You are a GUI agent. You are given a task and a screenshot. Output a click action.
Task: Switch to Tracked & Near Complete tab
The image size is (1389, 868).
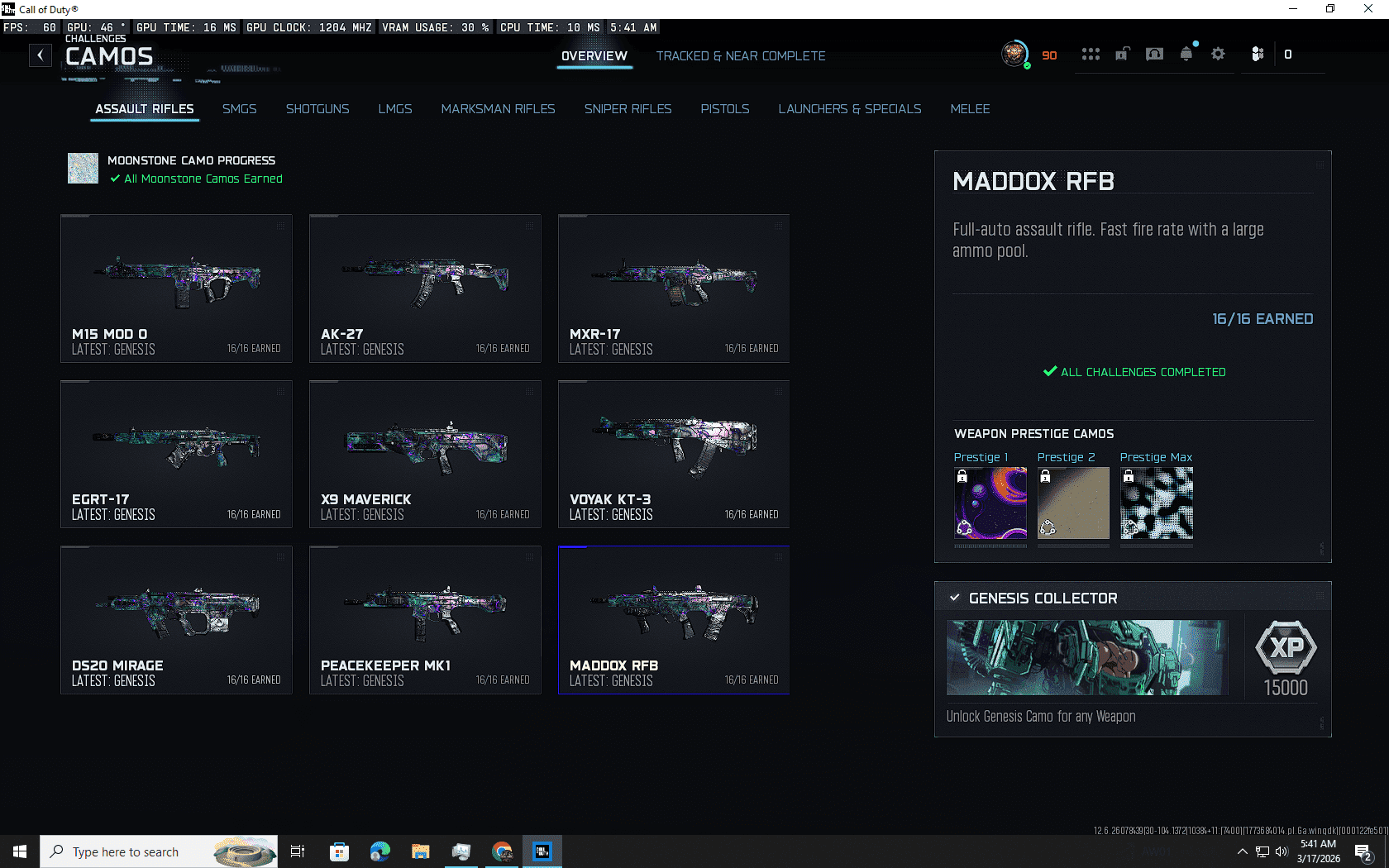pos(740,56)
